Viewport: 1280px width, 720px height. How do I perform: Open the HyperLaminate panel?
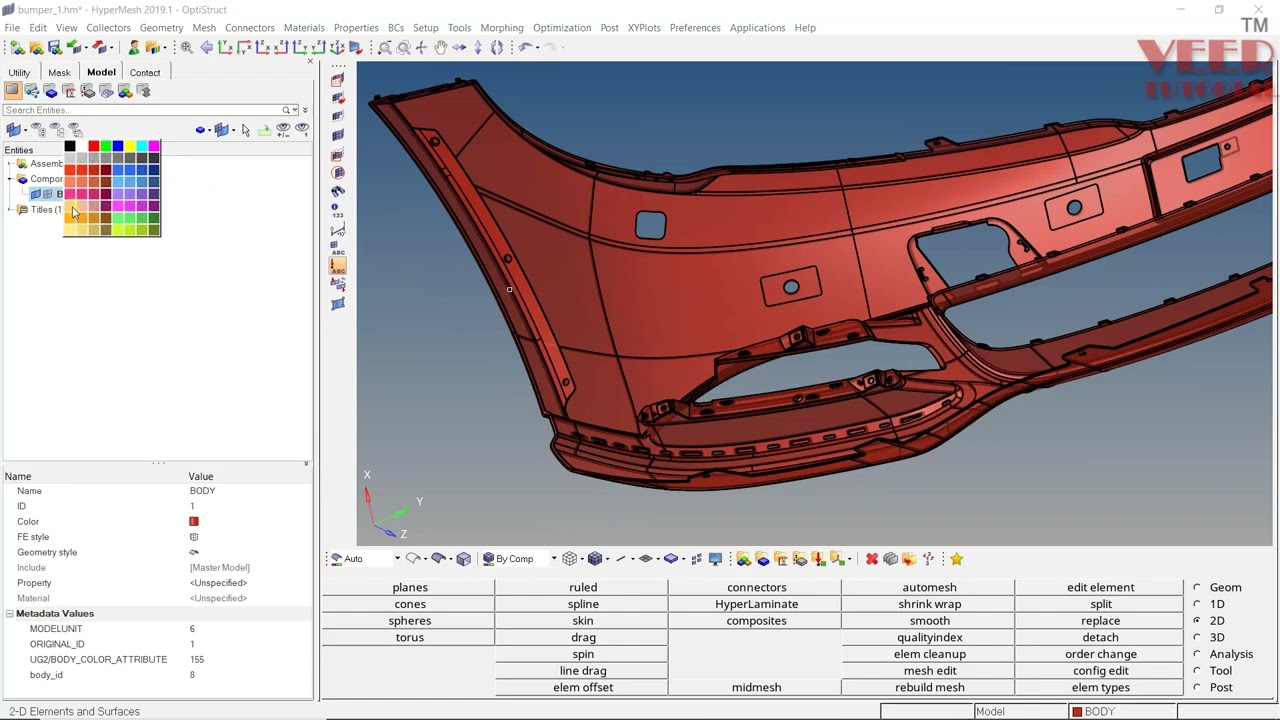click(x=756, y=604)
